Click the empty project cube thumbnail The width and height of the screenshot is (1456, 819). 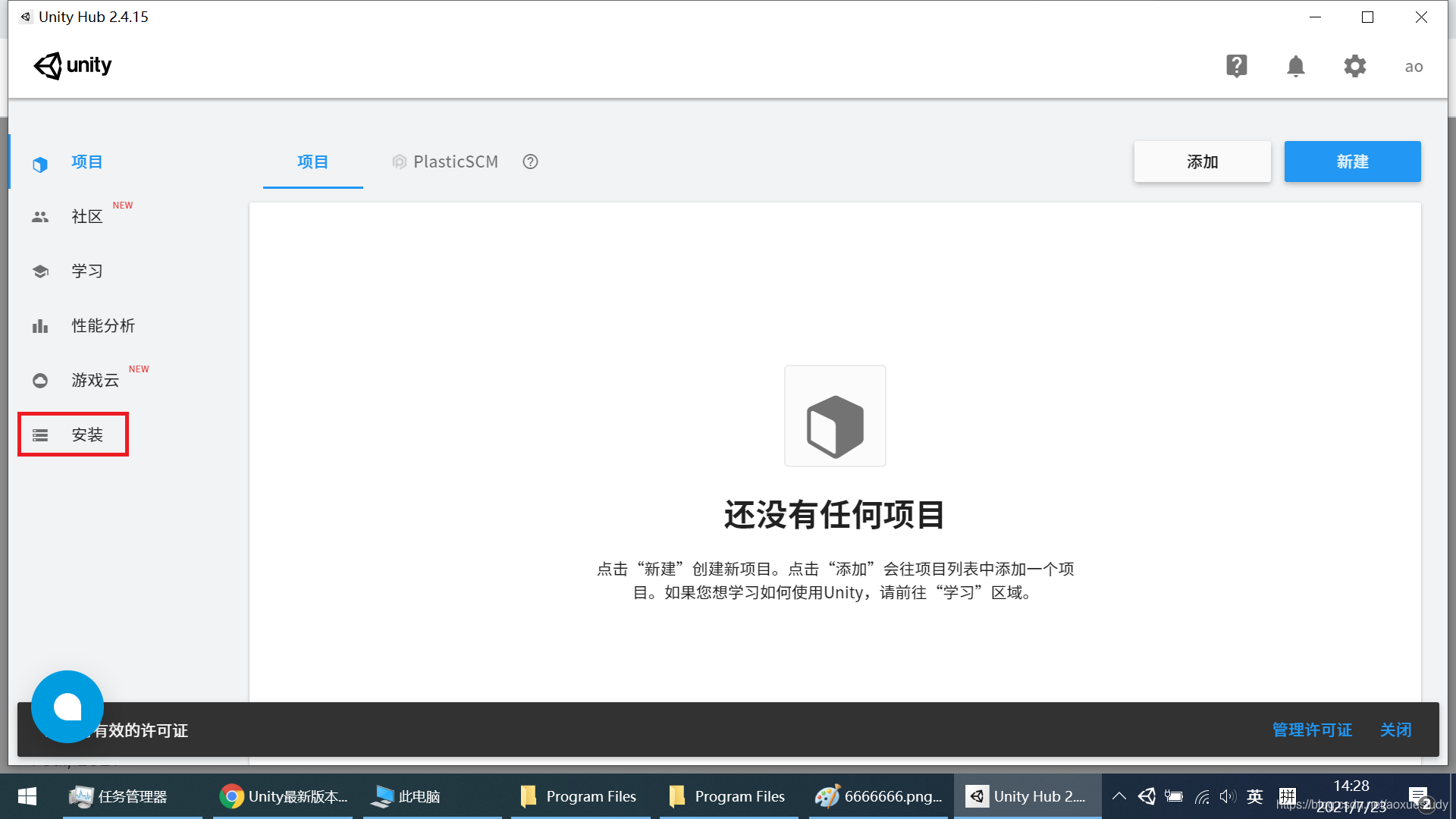(835, 416)
